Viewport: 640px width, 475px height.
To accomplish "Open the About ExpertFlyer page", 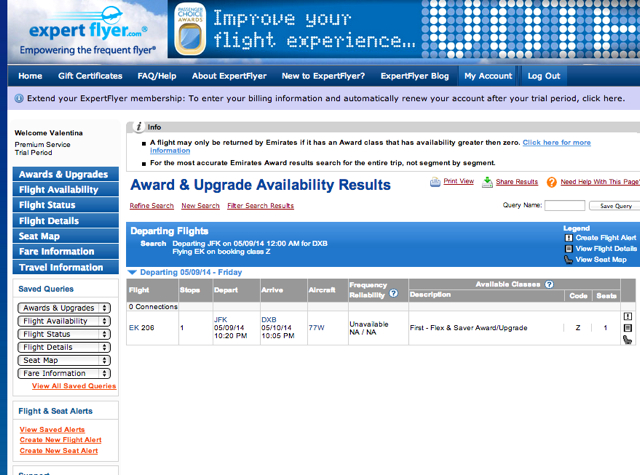I will coord(229,76).
